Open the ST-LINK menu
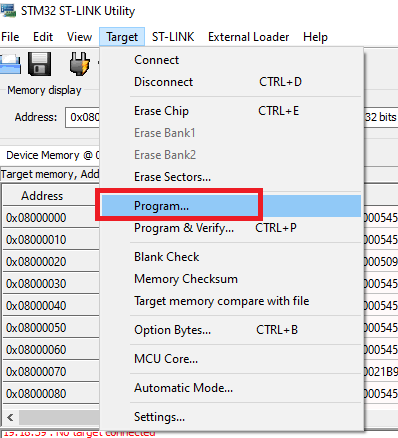Image resolution: width=398 pixels, height=438 pixels. click(x=173, y=37)
